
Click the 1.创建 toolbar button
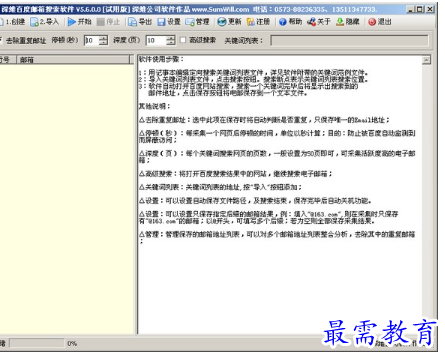coord(13,22)
